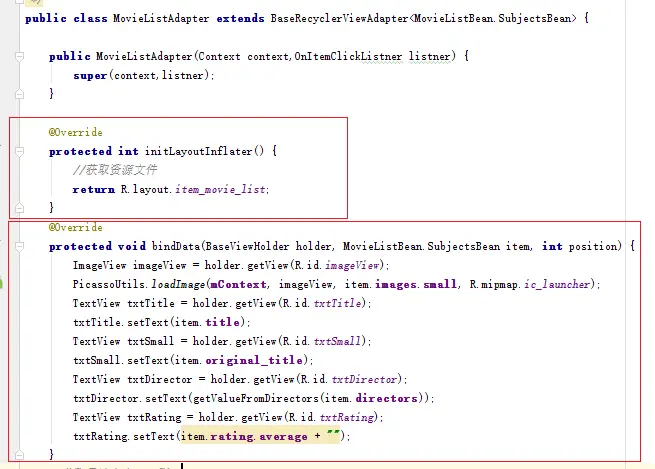Click @Override above initLayoutInflater
This screenshot has height=469, width=655.
pyautogui.click(x=76, y=132)
